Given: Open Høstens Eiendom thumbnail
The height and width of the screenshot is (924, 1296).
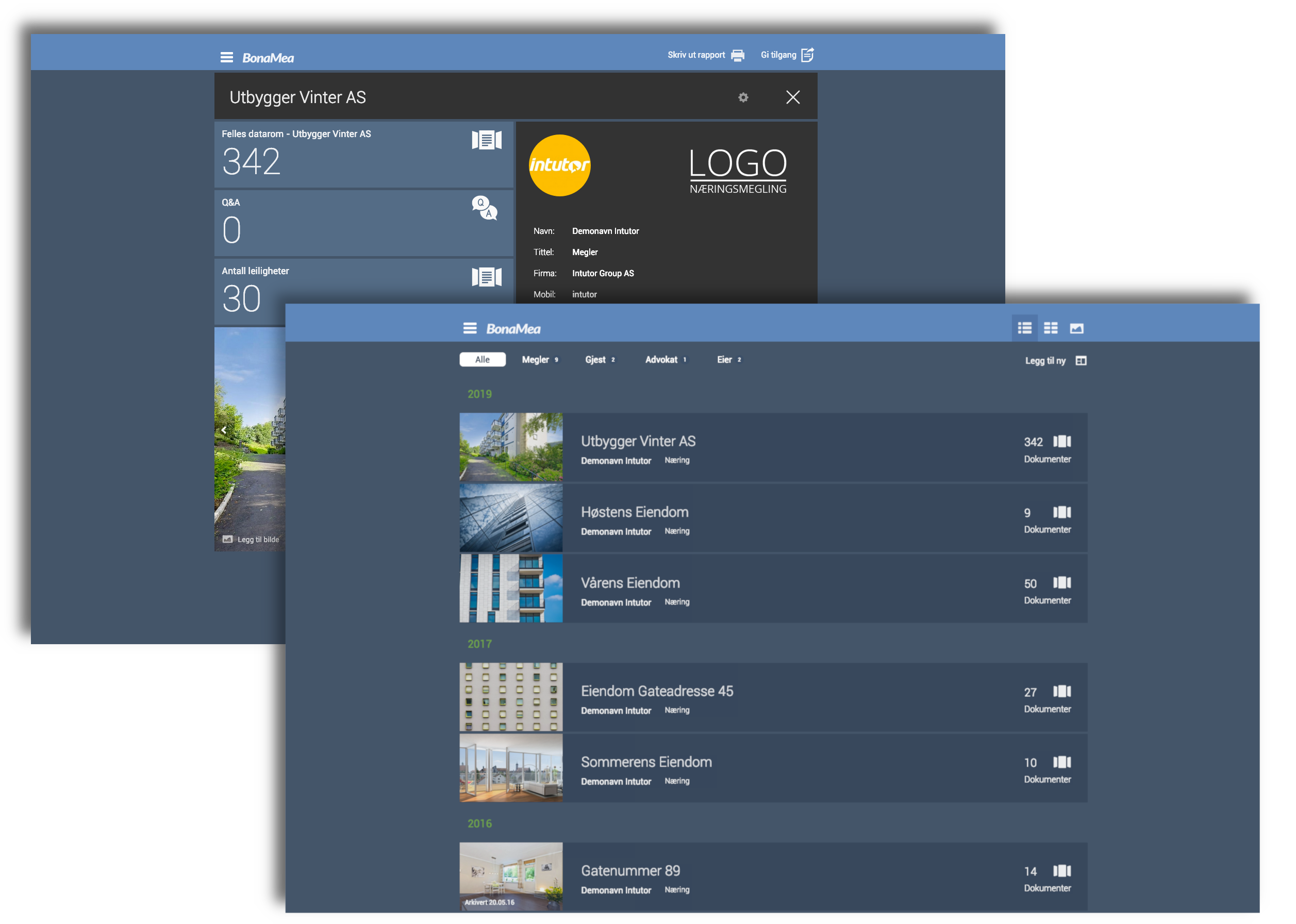Looking at the screenshot, I should tap(510, 518).
